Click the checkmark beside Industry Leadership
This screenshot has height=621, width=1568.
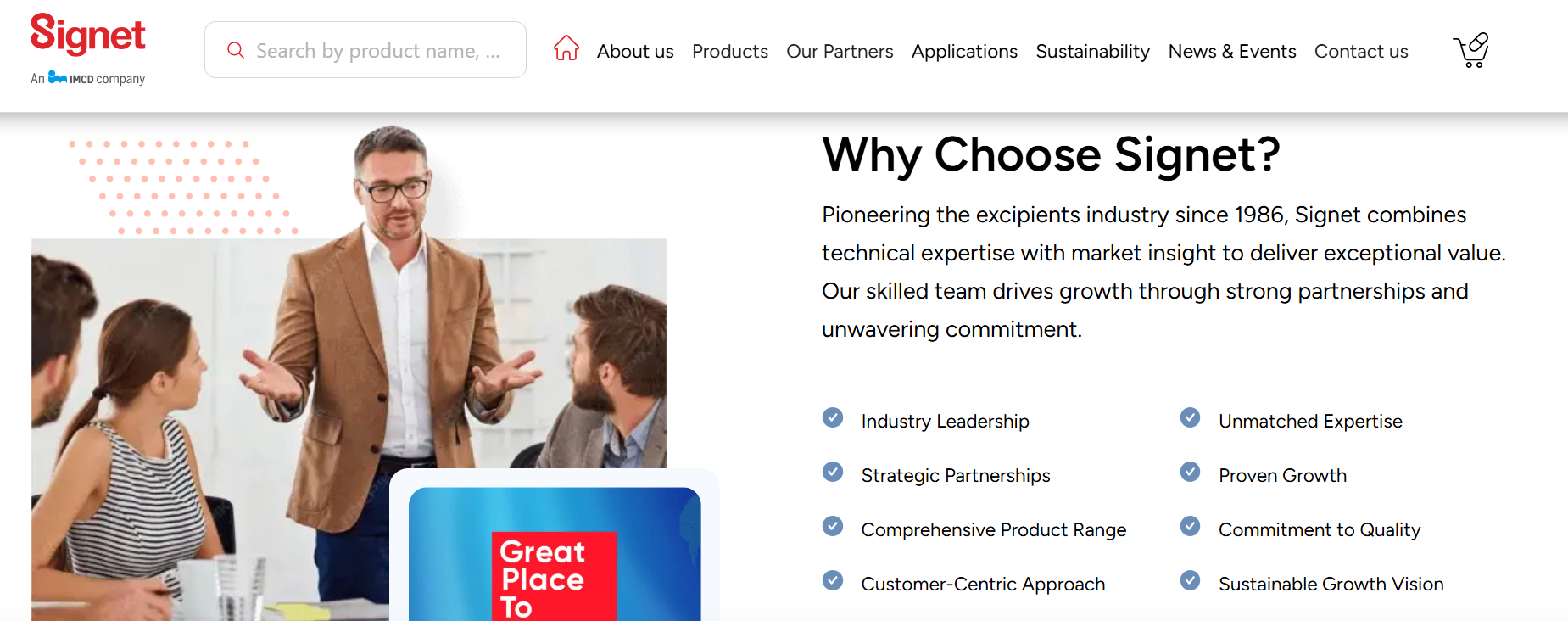(x=833, y=417)
